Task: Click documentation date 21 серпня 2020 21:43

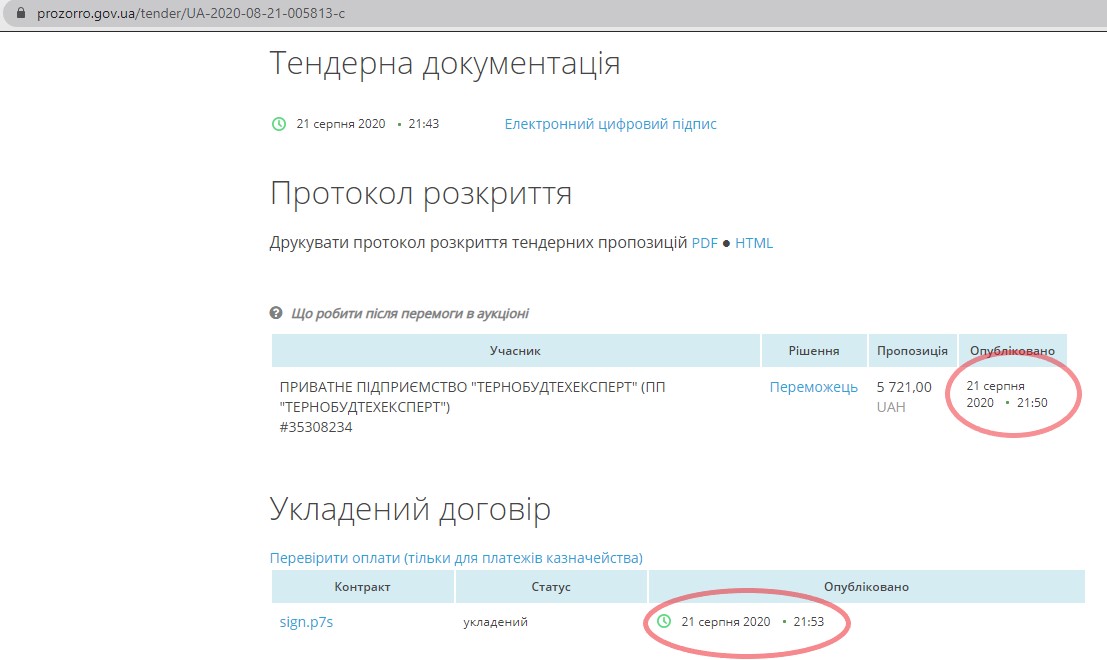Action: click(368, 124)
